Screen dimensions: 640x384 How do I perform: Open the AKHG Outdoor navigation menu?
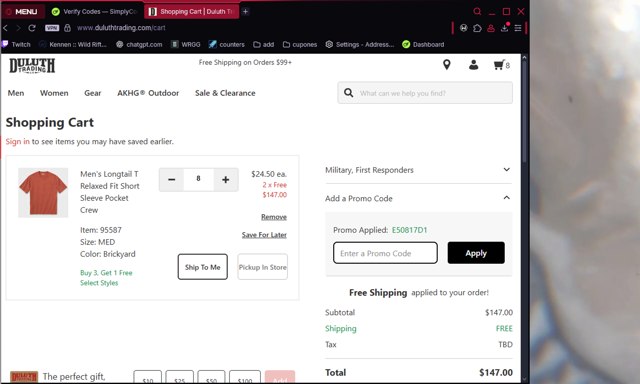[148, 93]
